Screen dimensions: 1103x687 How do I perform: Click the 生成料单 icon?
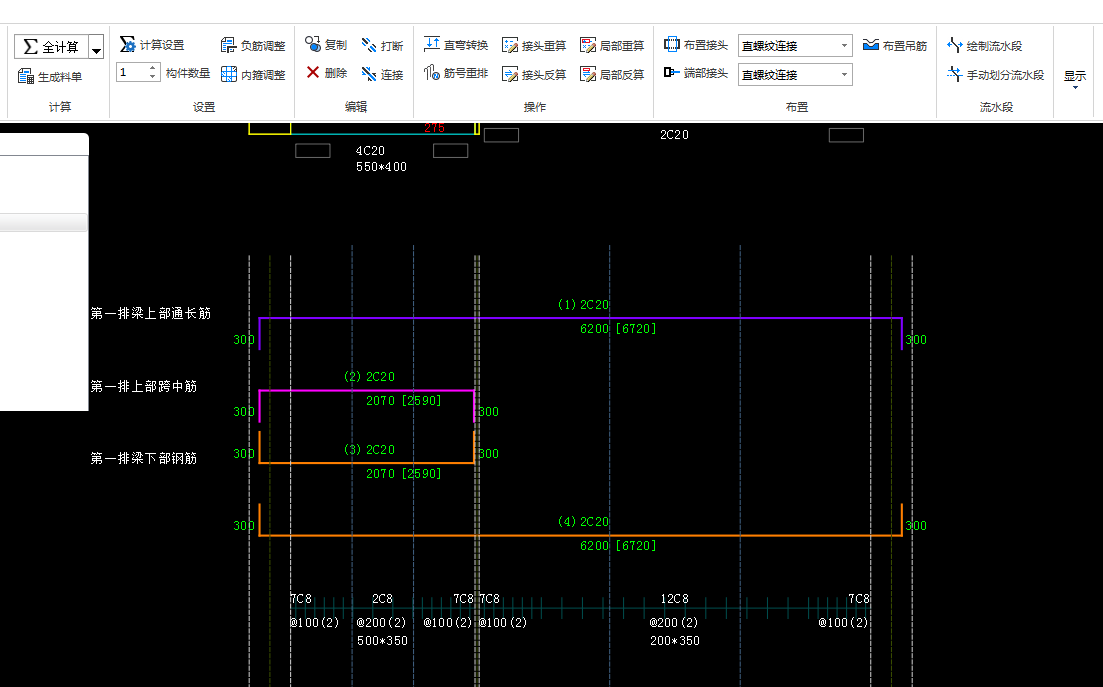(x=25, y=77)
